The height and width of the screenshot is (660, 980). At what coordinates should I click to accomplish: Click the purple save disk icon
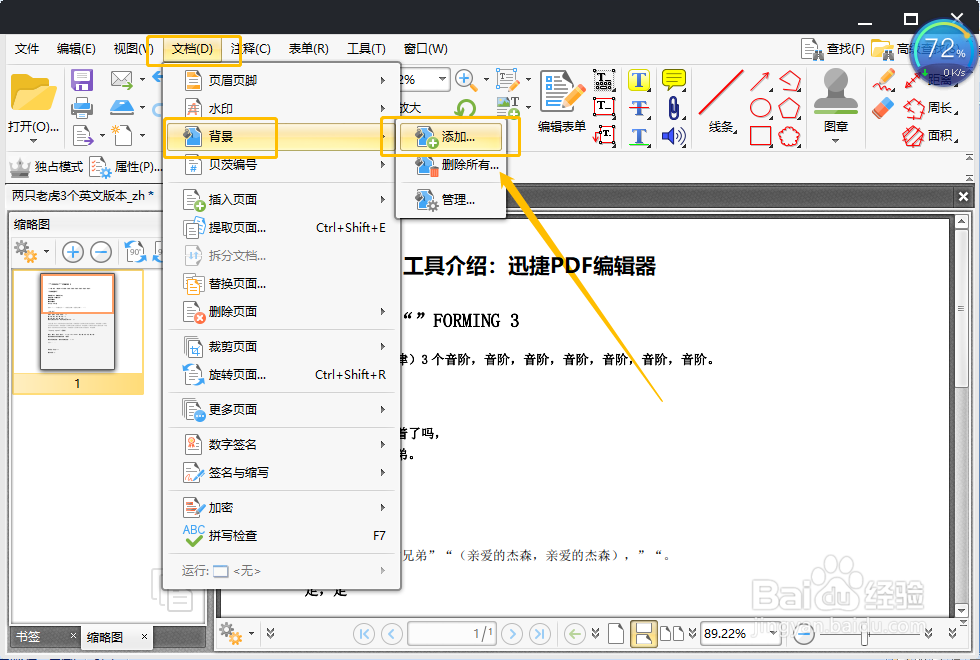pos(82,80)
